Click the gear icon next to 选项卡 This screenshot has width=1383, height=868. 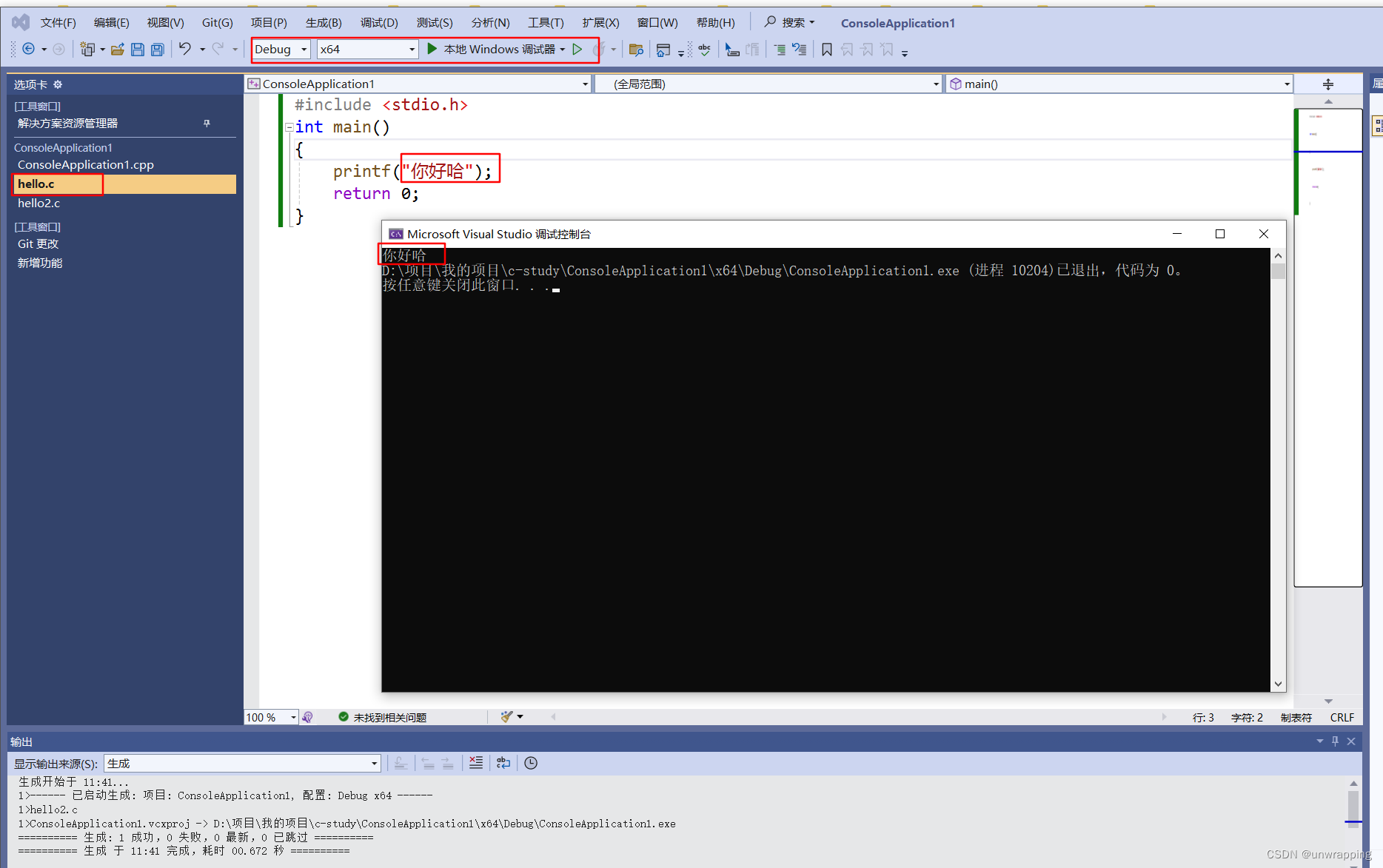(x=58, y=84)
